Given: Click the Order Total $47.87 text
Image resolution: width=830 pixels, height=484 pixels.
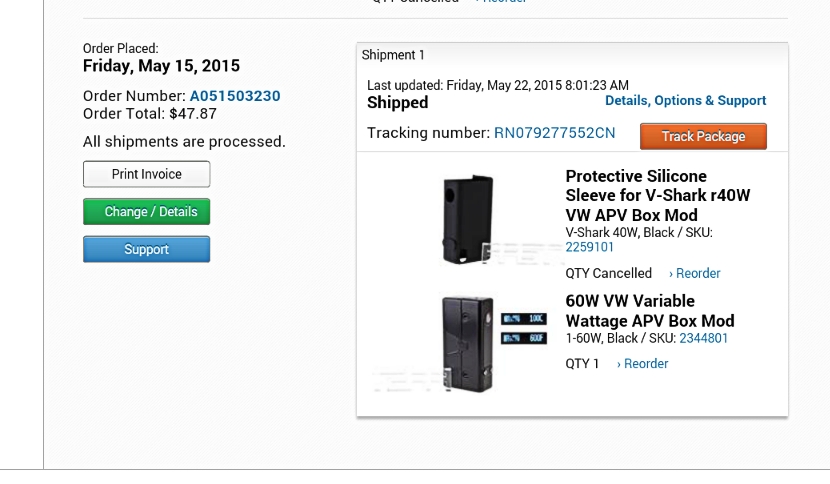Looking at the screenshot, I should tap(150, 114).
